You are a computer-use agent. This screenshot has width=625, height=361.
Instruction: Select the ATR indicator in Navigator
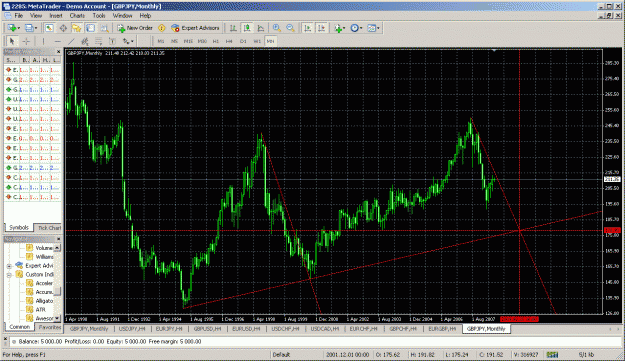40,310
